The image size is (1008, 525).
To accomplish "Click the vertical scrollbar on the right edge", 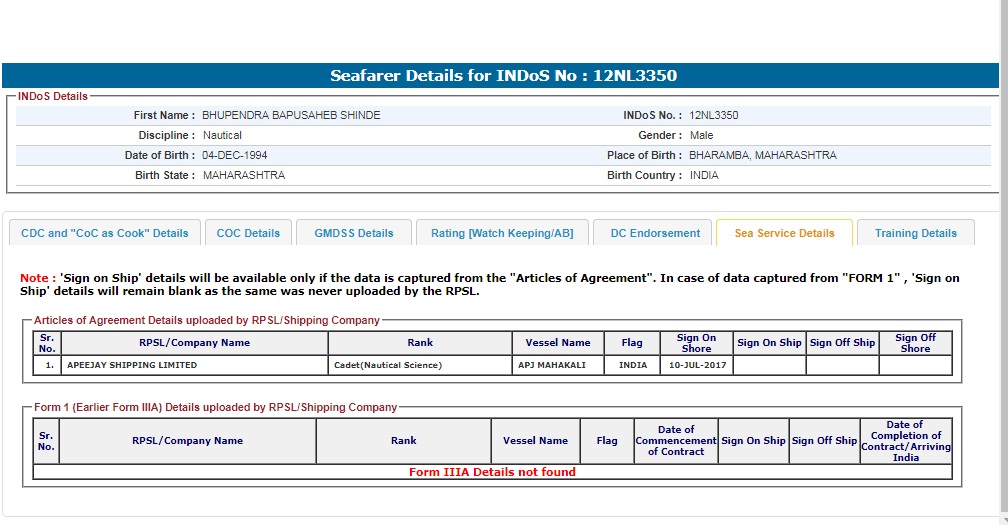I will click(1003, 260).
